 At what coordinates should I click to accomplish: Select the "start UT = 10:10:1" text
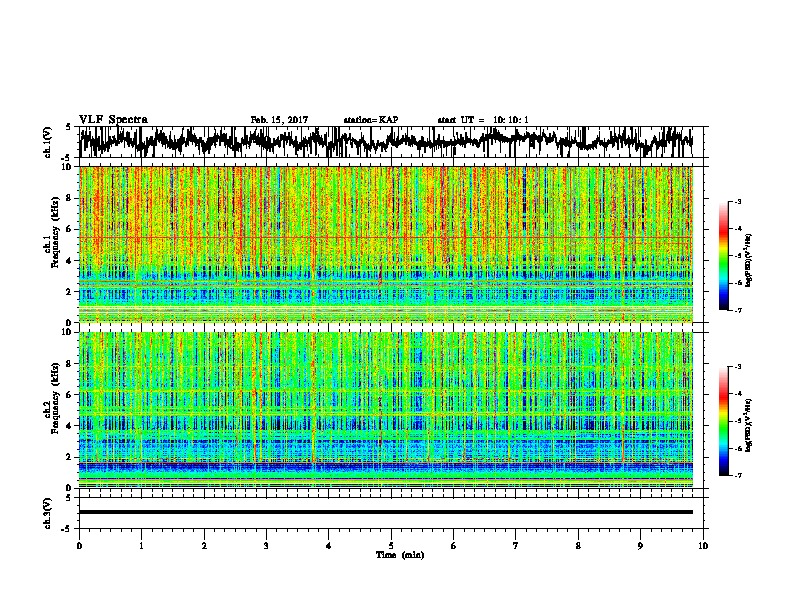[483, 120]
